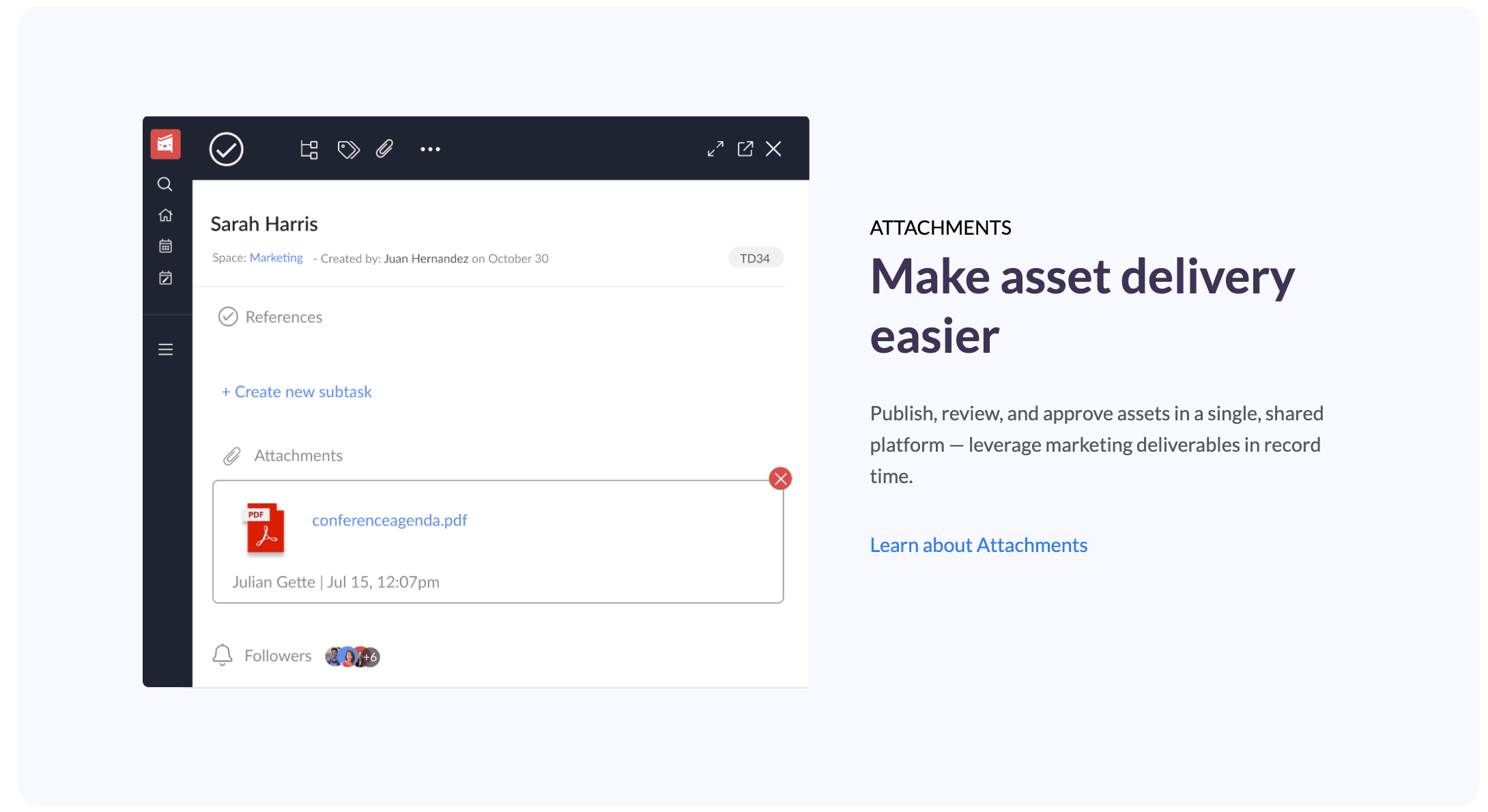Click the expand to full view icon
The height and width of the screenshot is (812, 1488).
click(716, 150)
